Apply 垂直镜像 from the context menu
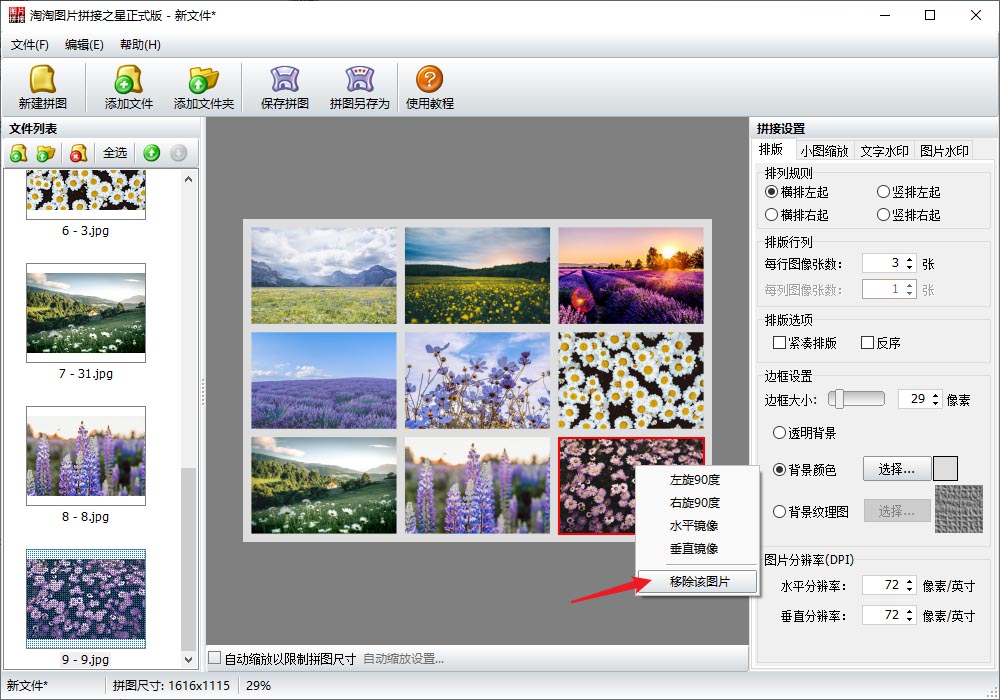The image size is (1000, 700). tap(696, 548)
